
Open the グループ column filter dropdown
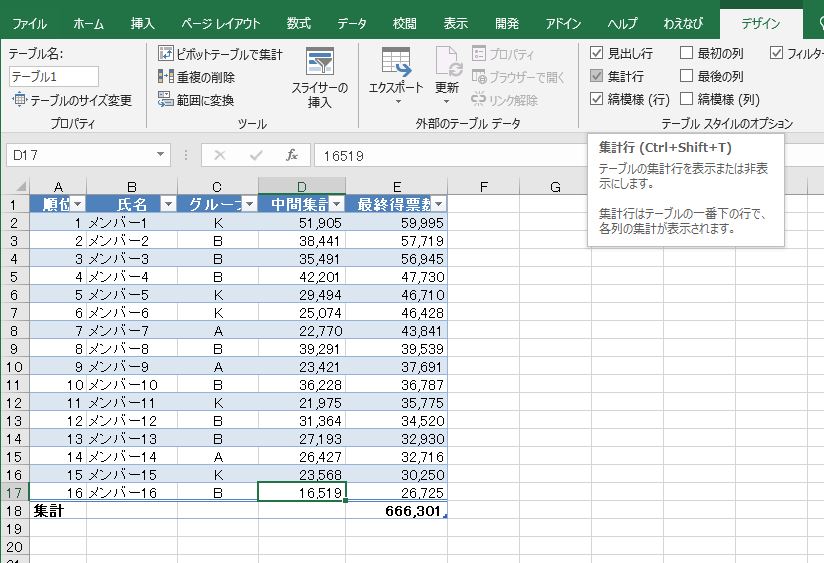[250, 204]
